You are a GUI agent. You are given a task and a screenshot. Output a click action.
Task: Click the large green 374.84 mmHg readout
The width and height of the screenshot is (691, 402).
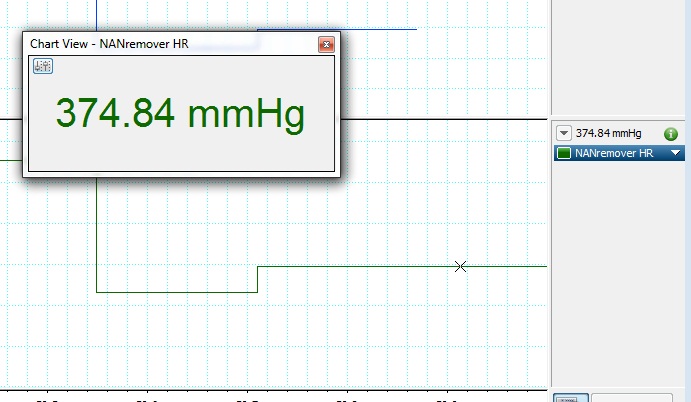[x=180, y=114]
